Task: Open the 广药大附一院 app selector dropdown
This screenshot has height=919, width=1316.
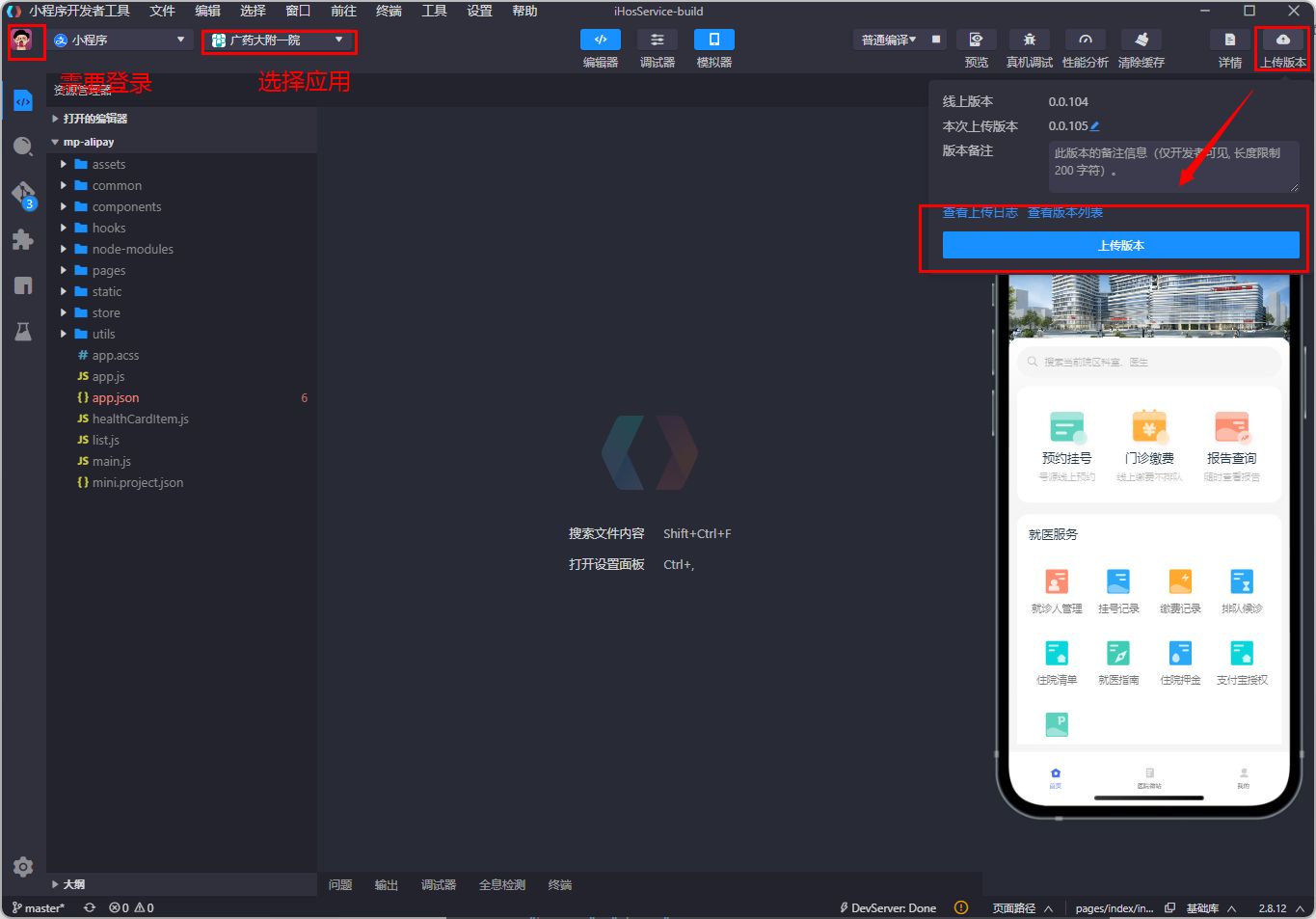Action: click(279, 40)
